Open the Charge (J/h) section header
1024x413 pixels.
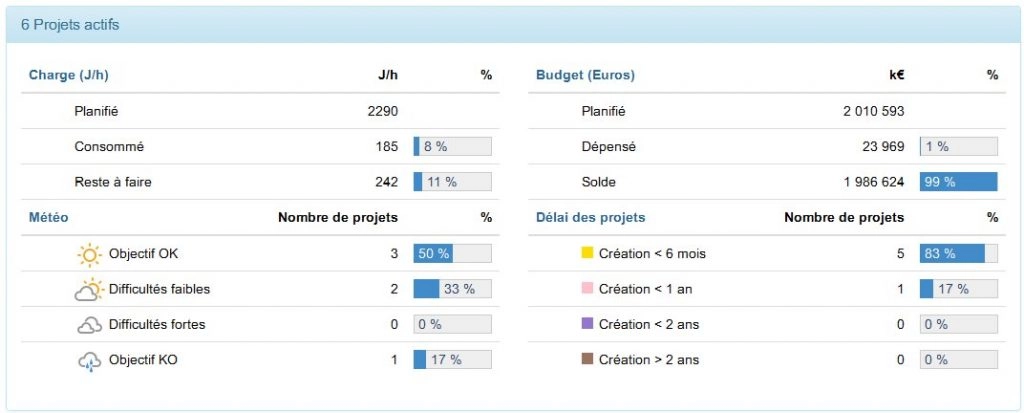tap(69, 75)
